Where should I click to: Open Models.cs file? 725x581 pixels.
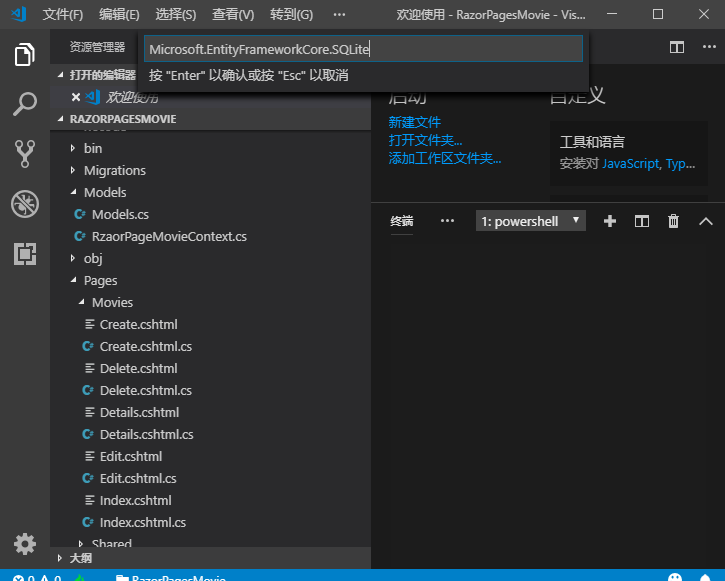[x=120, y=214]
